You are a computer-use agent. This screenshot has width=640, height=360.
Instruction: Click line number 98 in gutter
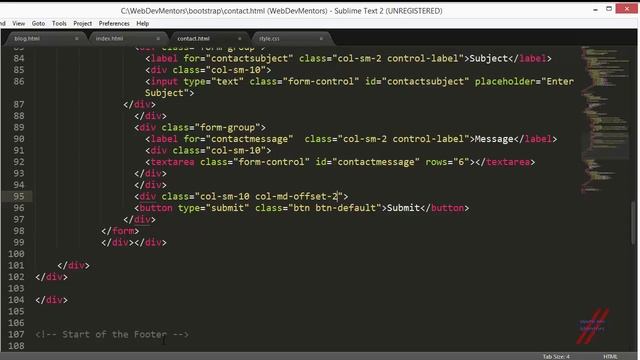click(x=19, y=231)
